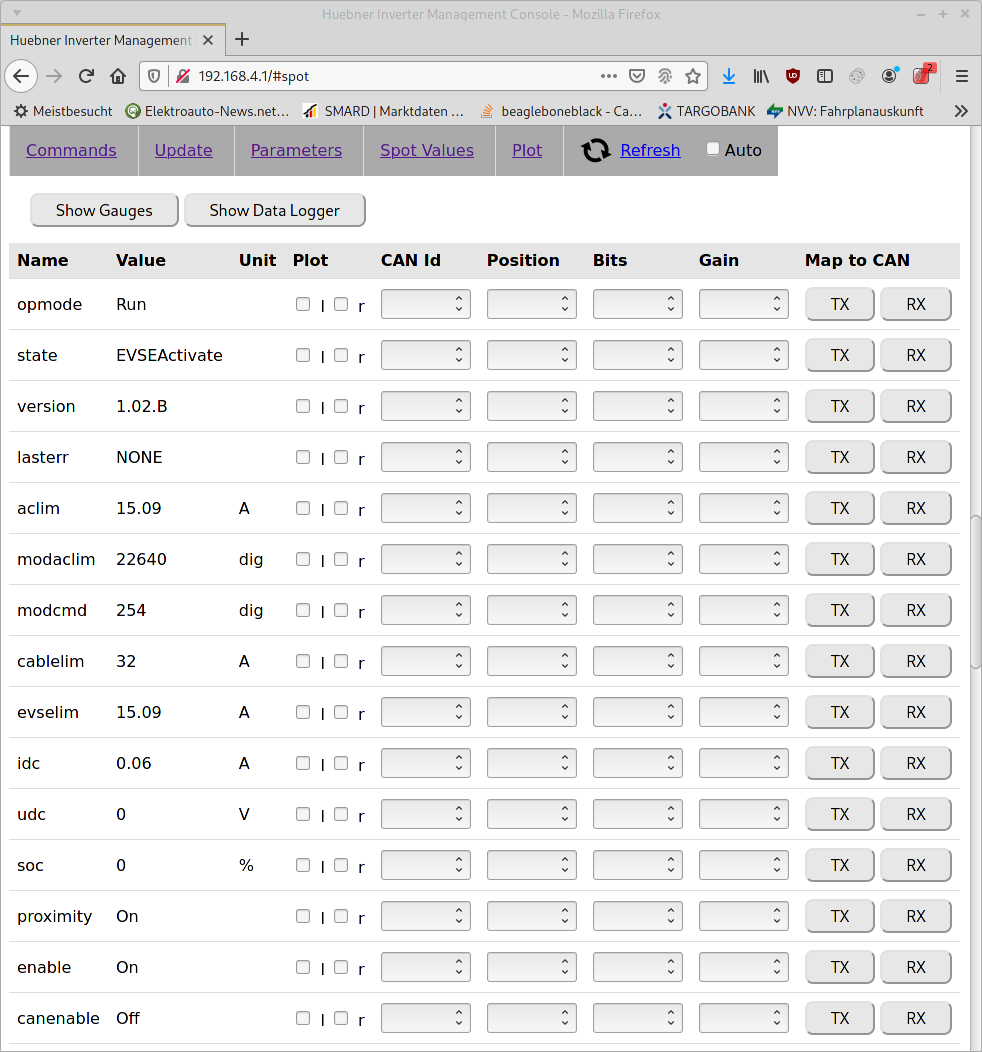982x1052 pixels.
Task: Enable the Auto refresh checkbox
Action: click(713, 149)
